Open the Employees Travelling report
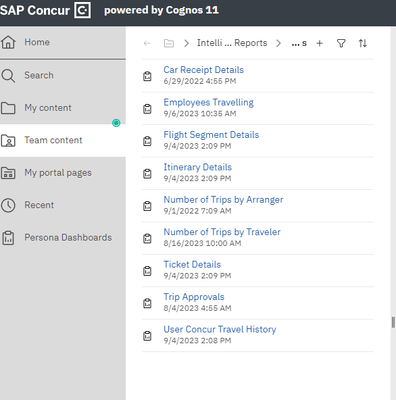The height and width of the screenshot is (400, 396). click(x=208, y=102)
